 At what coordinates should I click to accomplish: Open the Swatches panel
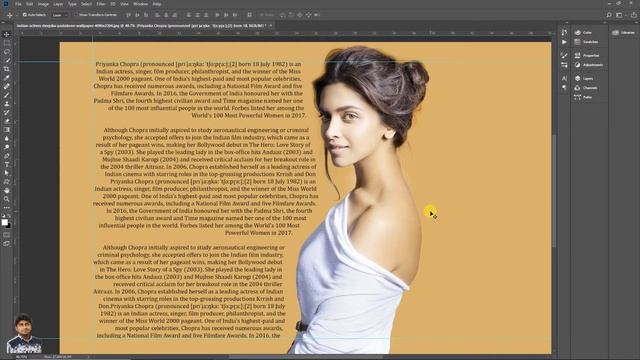pyautogui.click(x=587, y=42)
